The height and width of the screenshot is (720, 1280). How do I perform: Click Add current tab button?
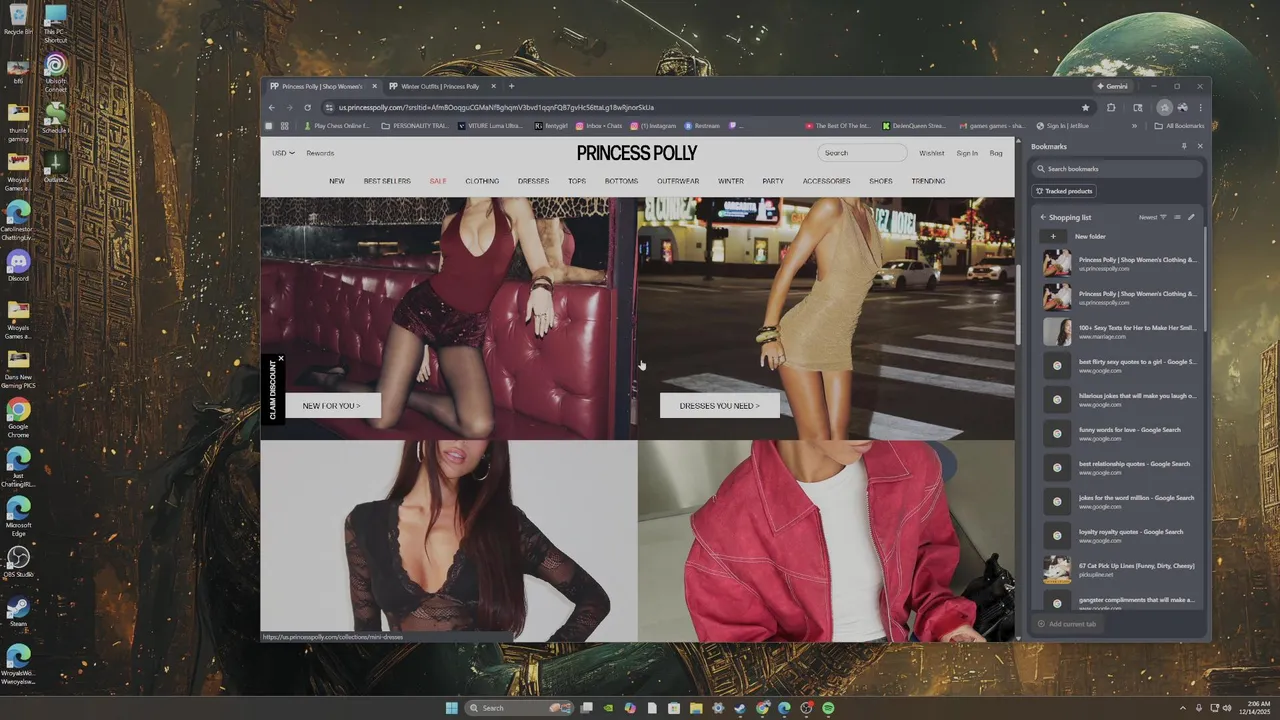click(1067, 624)
